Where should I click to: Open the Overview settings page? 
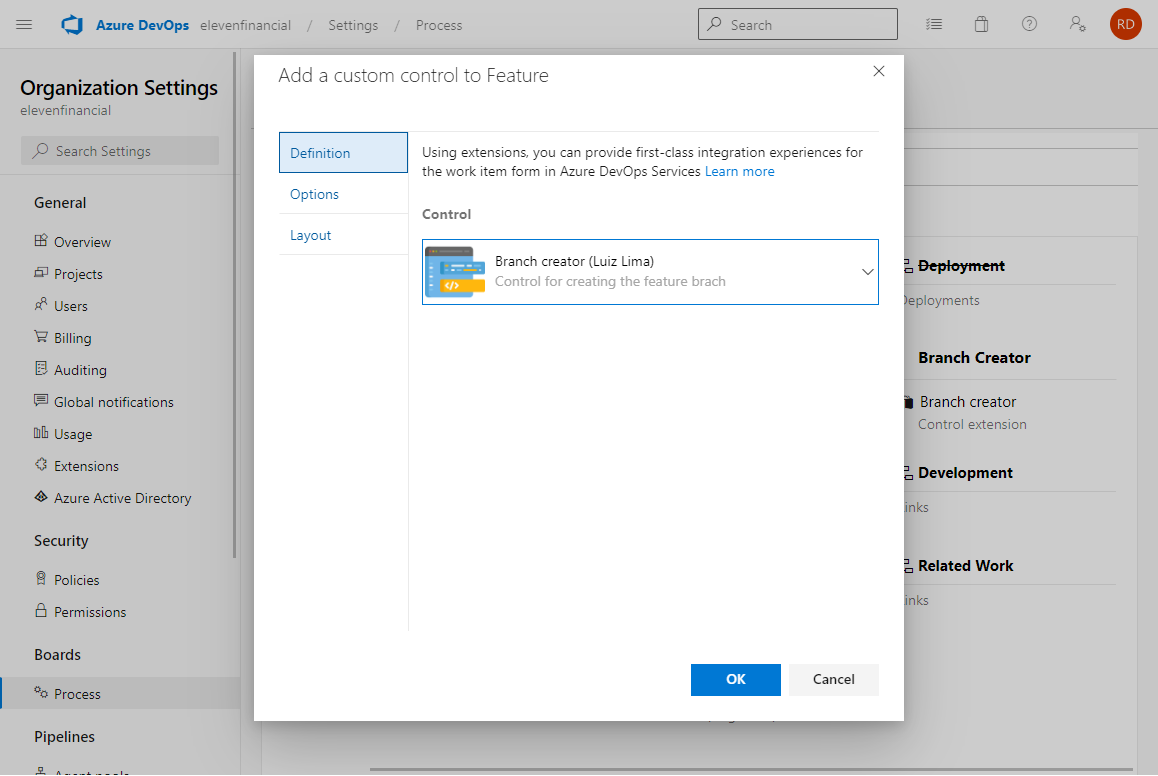click(x=82, y=242)
